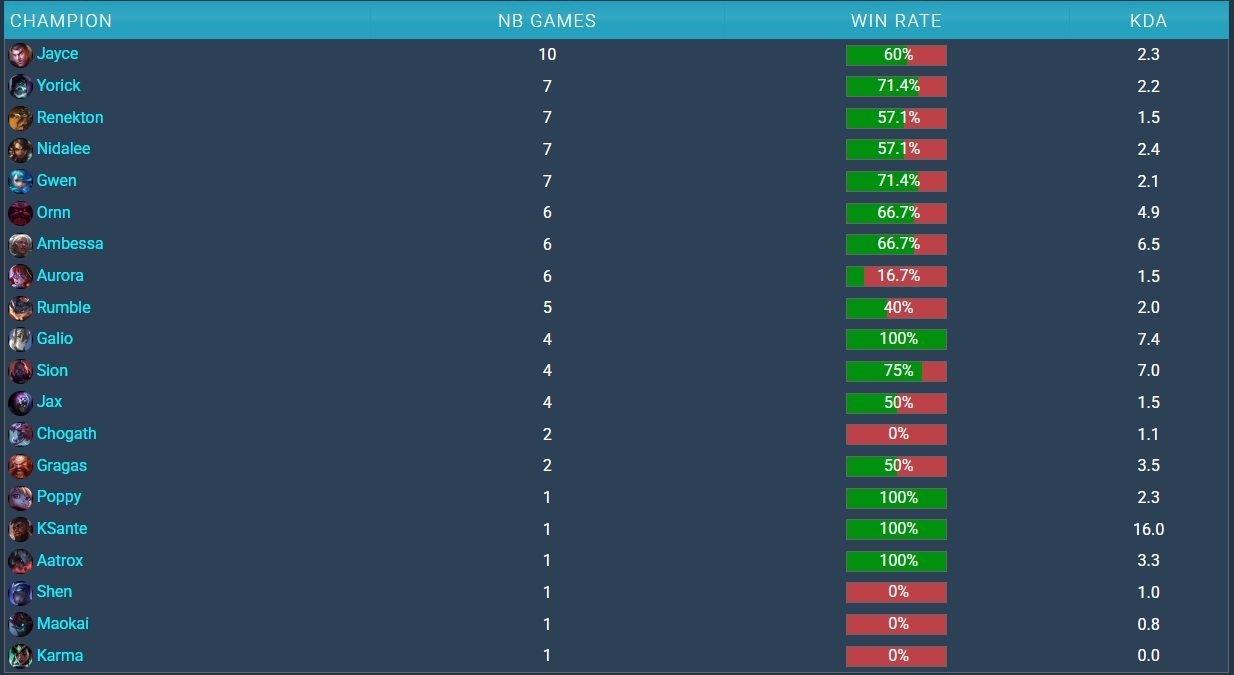Click Gragas's 3.5 KDA value

click(1148, 466)
